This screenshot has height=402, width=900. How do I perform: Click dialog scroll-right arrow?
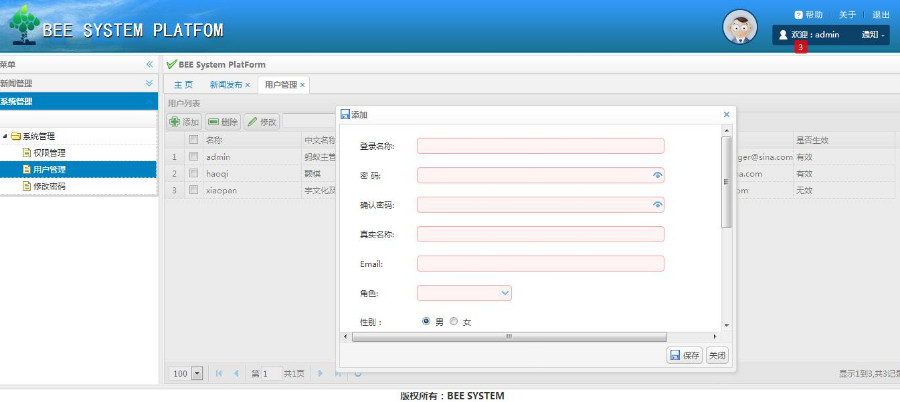point(715,337)
